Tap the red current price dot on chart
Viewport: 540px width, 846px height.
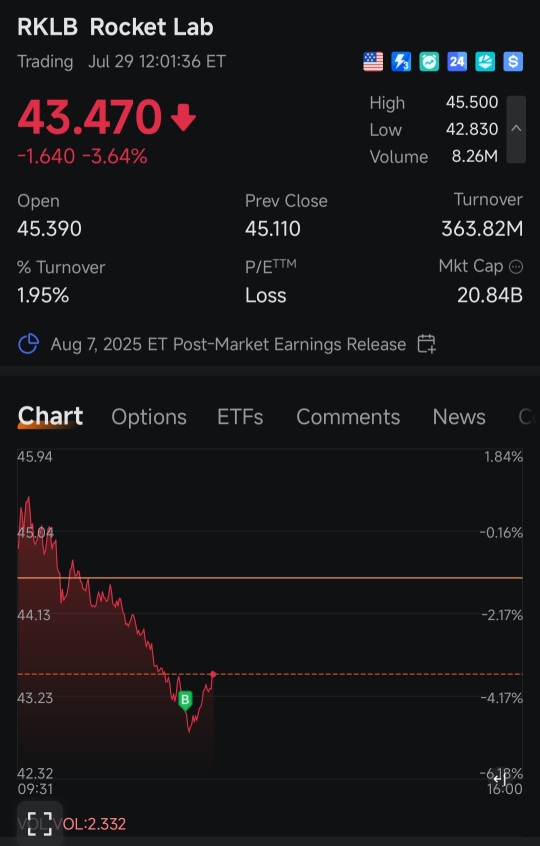[x=213, y=674]
